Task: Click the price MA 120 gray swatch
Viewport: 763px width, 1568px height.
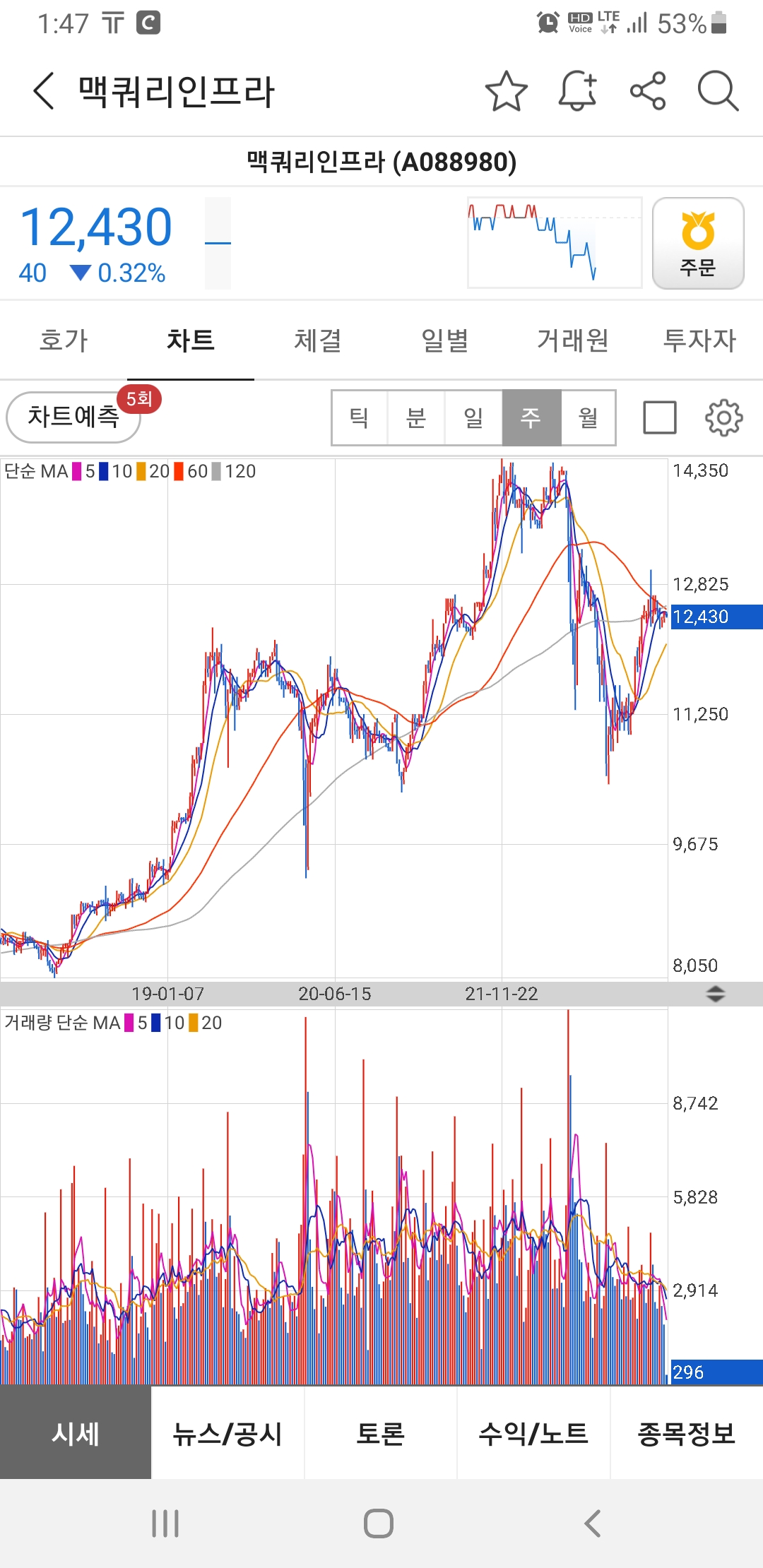Action: tap(216, 471)
